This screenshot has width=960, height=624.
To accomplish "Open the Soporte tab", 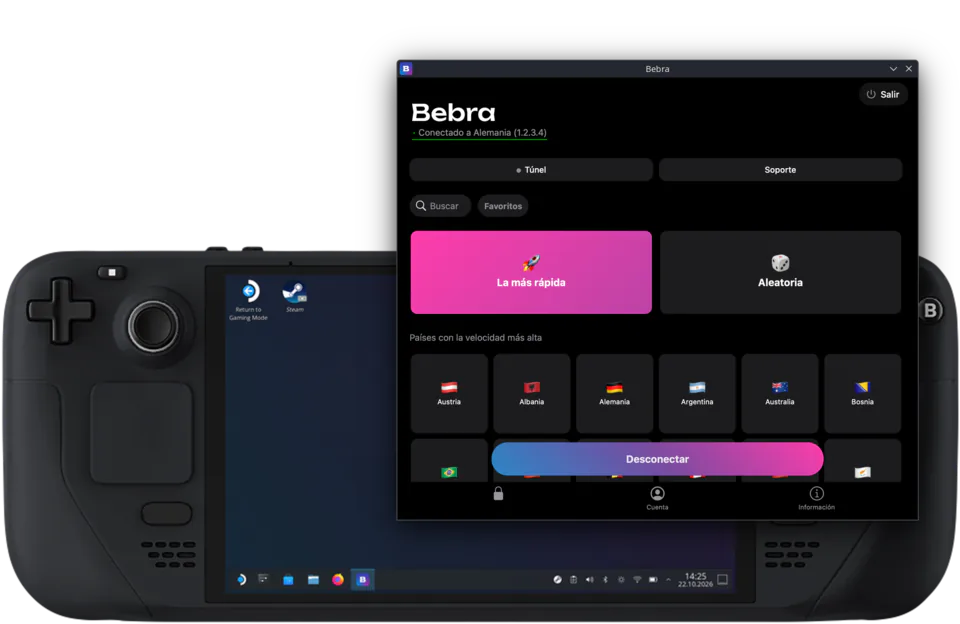I will 780,170.
